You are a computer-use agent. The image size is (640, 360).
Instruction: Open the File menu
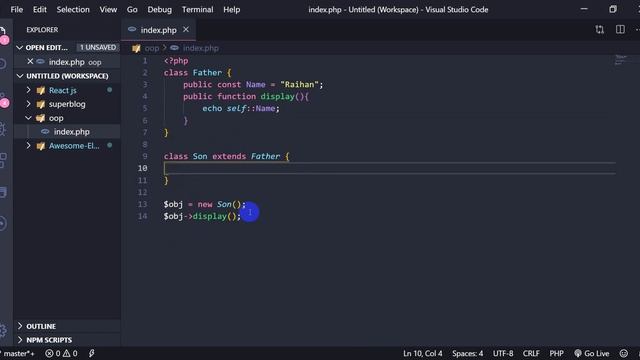pyautogui.click(x=16, y=9)
